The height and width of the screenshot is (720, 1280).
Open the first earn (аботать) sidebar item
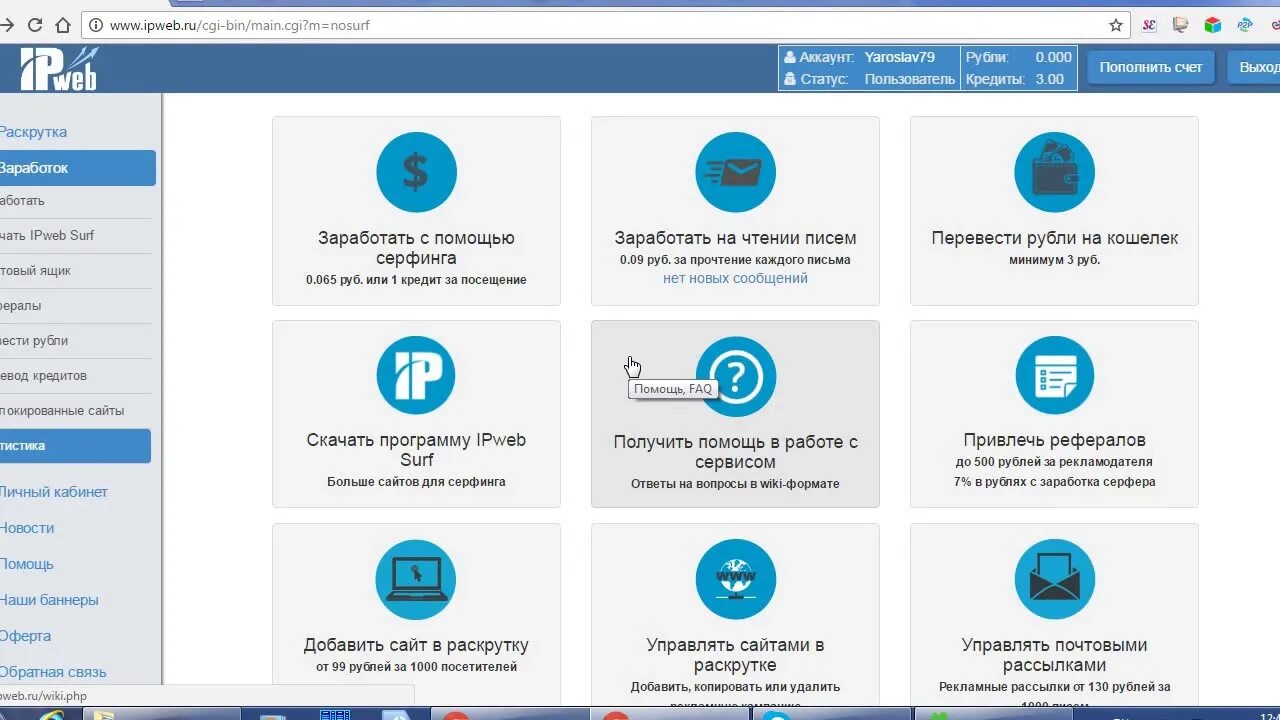click(22, 200)
